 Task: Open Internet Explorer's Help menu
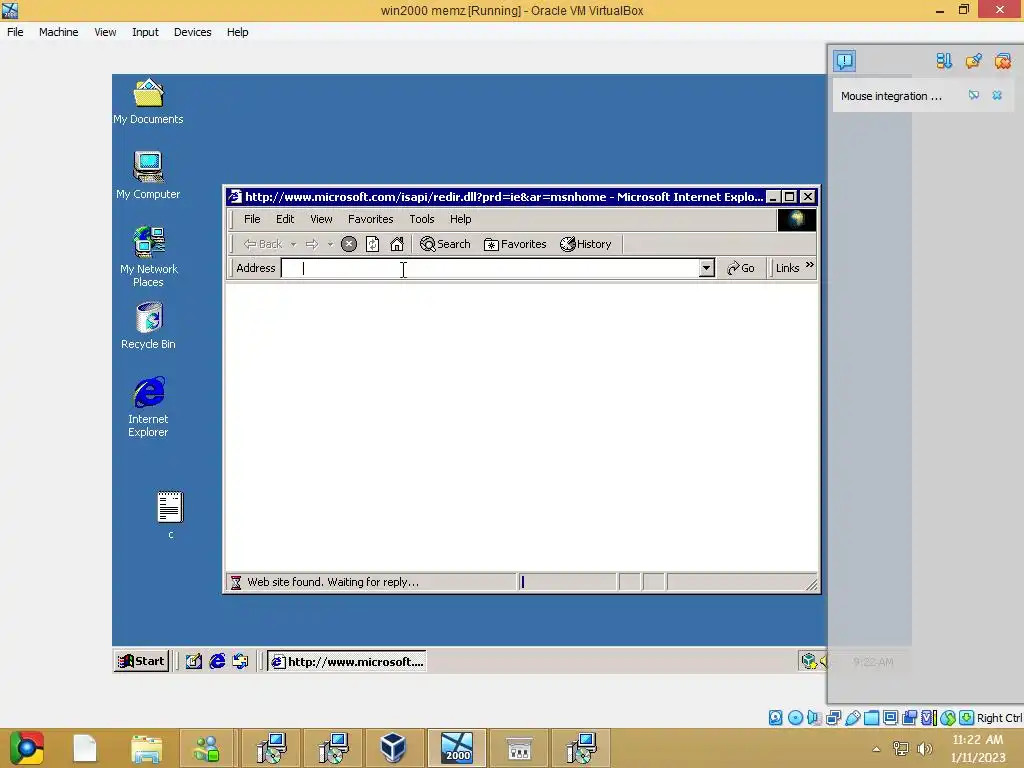(460, 219)
